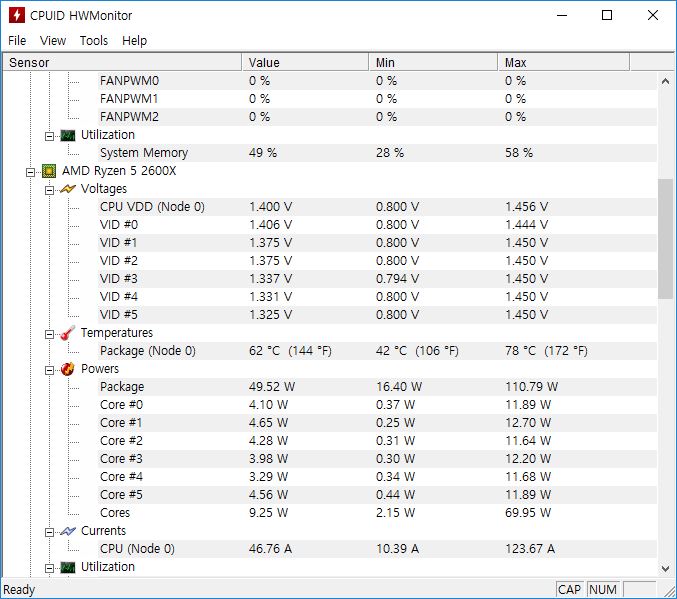Select the CPU (Node 0) current row

pos(378,548)
